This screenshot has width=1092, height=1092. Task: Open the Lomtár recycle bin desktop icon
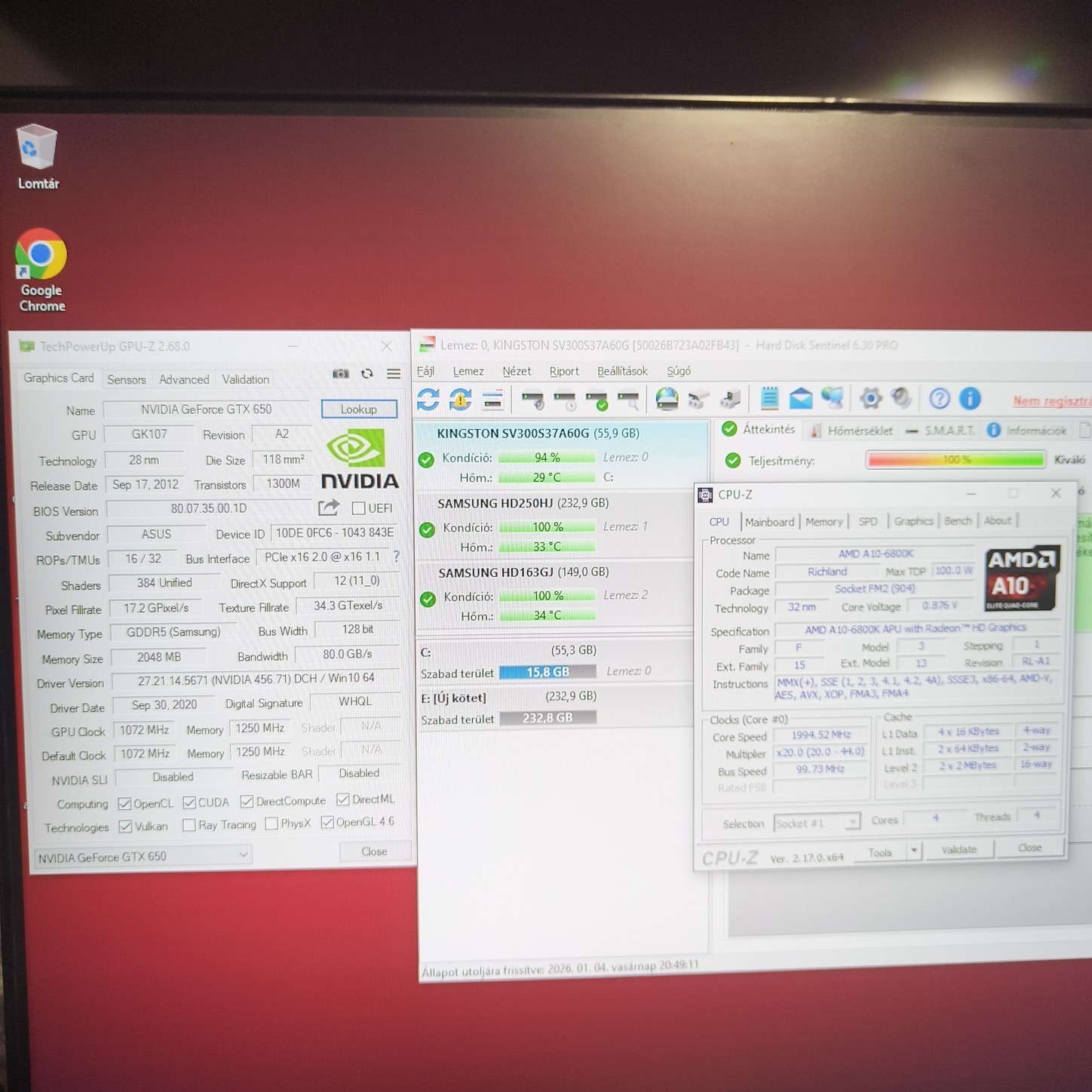pos(37,157)
